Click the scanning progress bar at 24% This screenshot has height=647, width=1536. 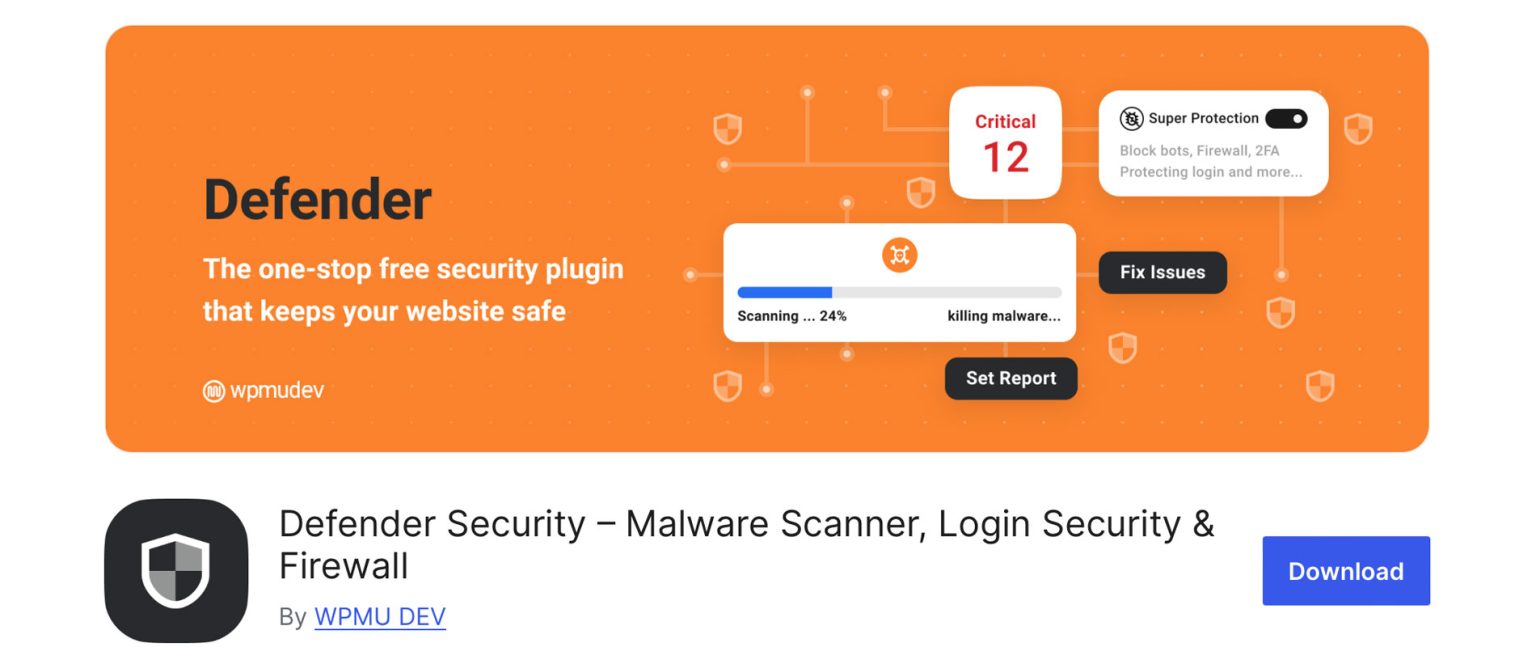[899, 292]
